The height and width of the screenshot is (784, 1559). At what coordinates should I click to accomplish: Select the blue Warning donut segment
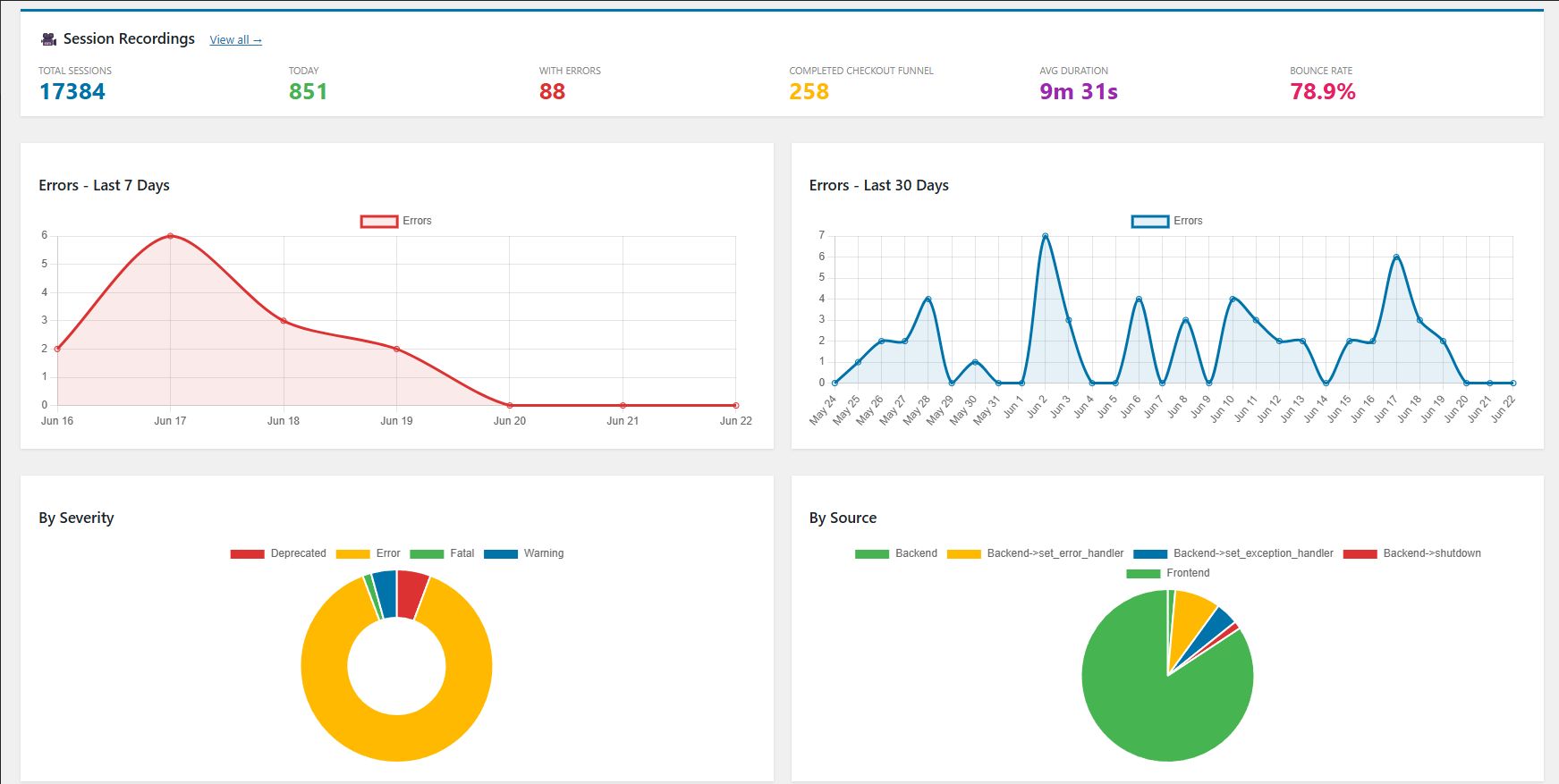(x=386, y=594)
